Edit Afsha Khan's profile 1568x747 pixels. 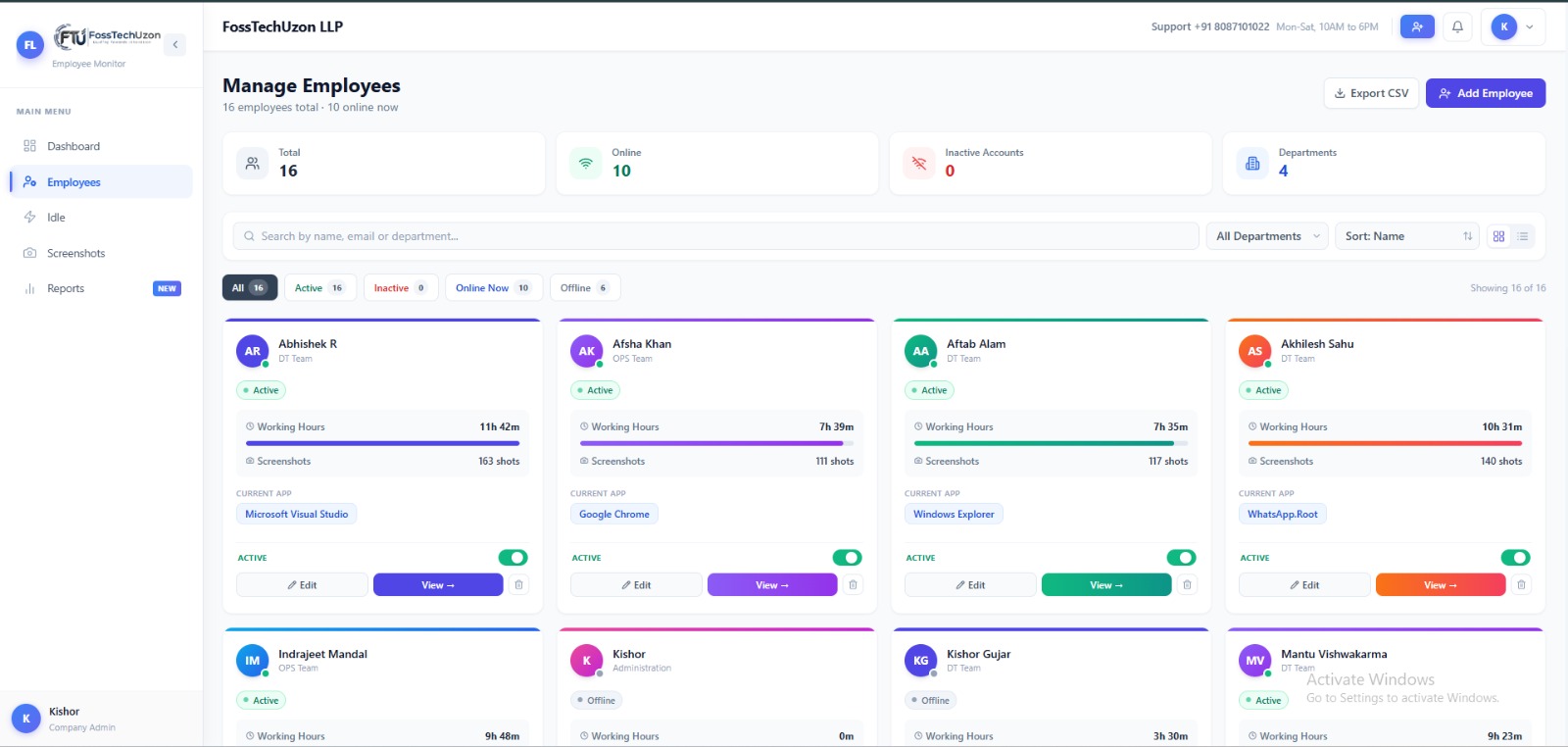tap(636, 585)
